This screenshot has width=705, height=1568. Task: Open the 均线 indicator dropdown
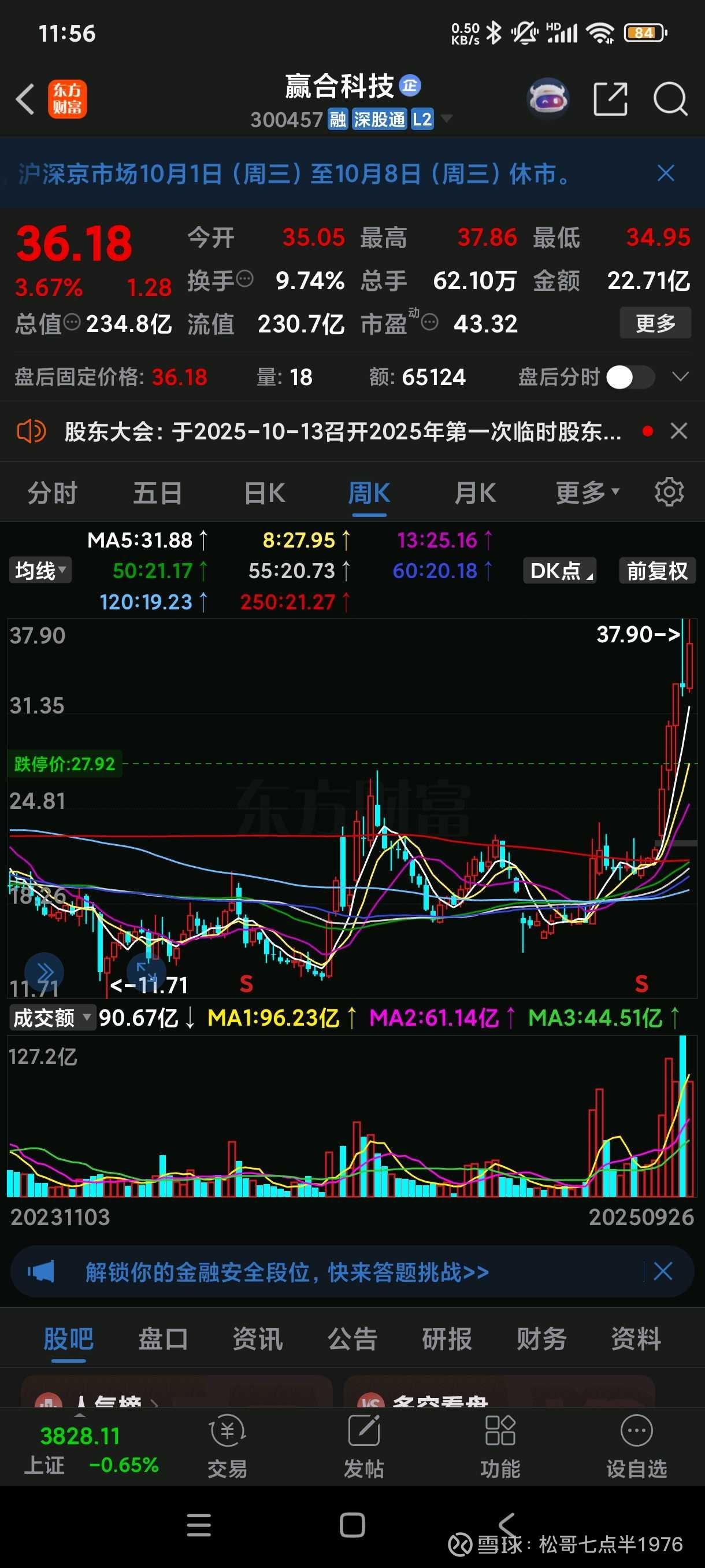click(x=40, y=570)
